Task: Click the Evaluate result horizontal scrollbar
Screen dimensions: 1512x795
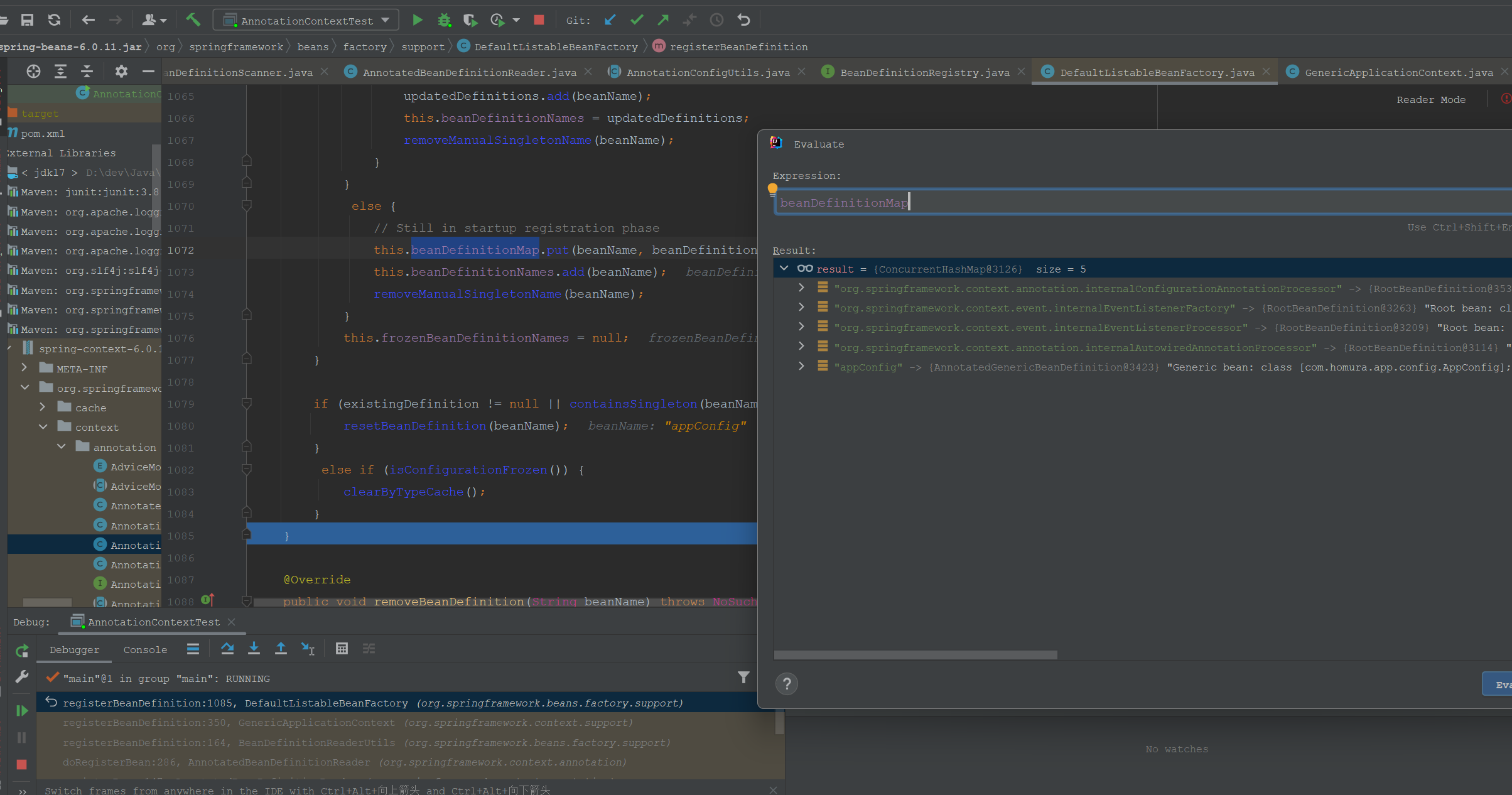Action: point(915,655)
